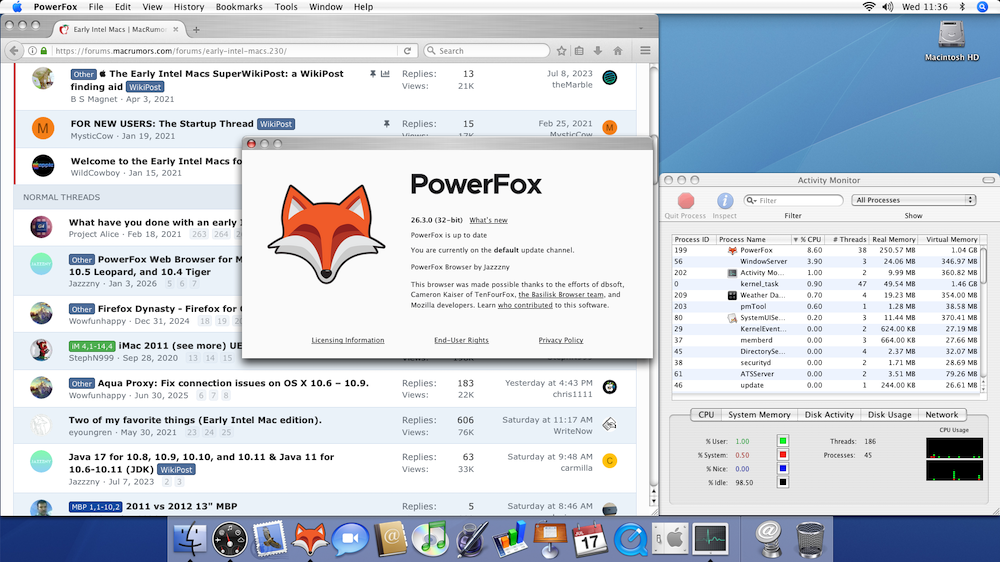Screen dimensions: 1000x562
Task: Open a new browser tab
Action: [x=196, y=29]
